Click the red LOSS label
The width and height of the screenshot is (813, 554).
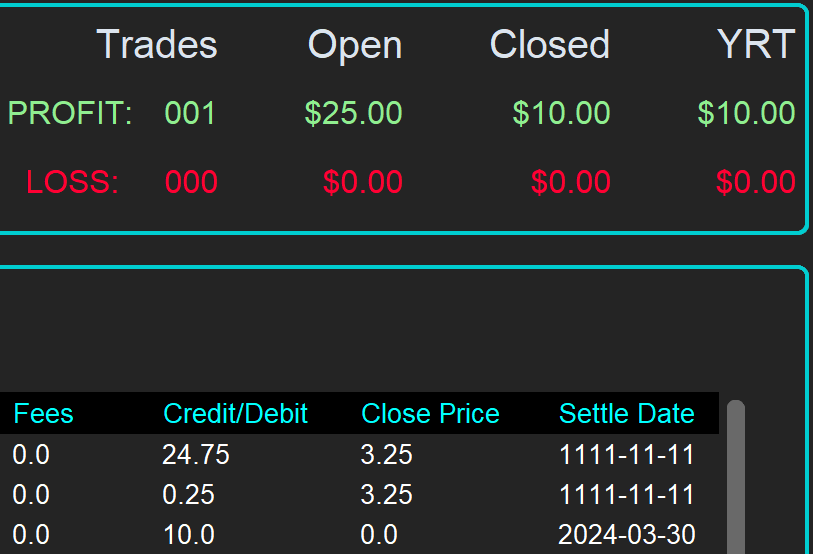coord(72,183)
